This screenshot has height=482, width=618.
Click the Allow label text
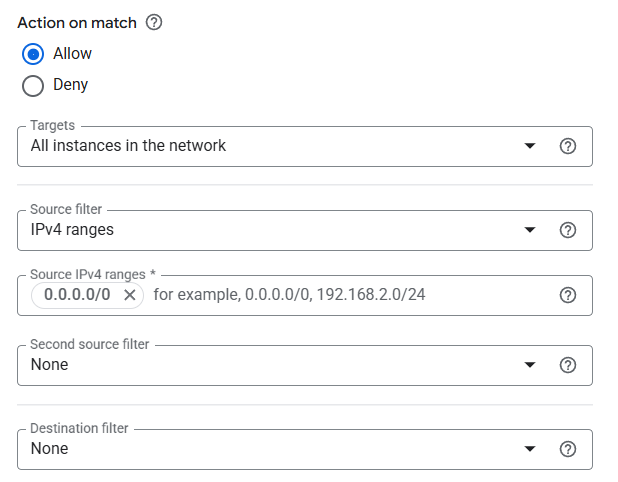72,54
